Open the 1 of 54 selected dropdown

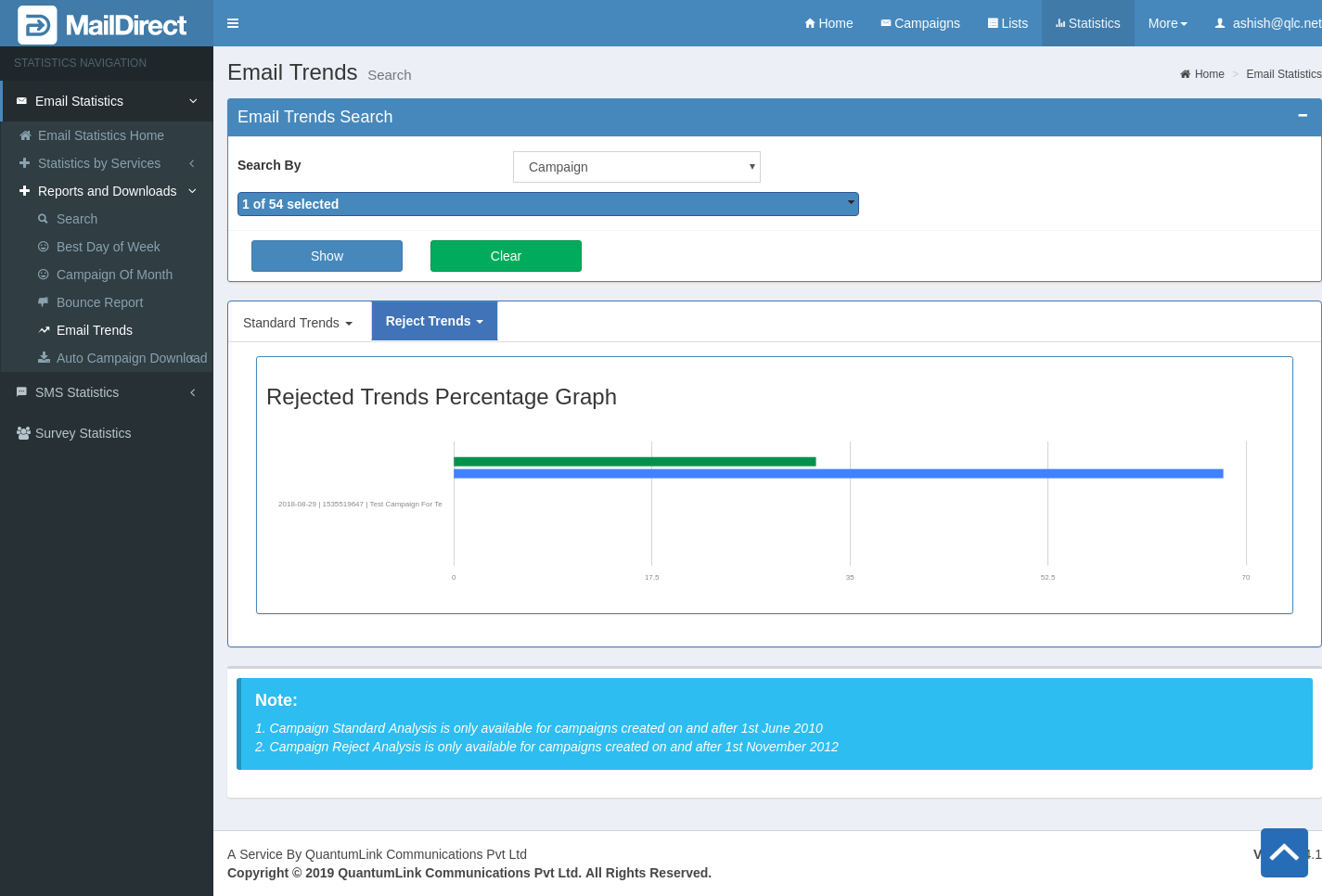(547, 204)
